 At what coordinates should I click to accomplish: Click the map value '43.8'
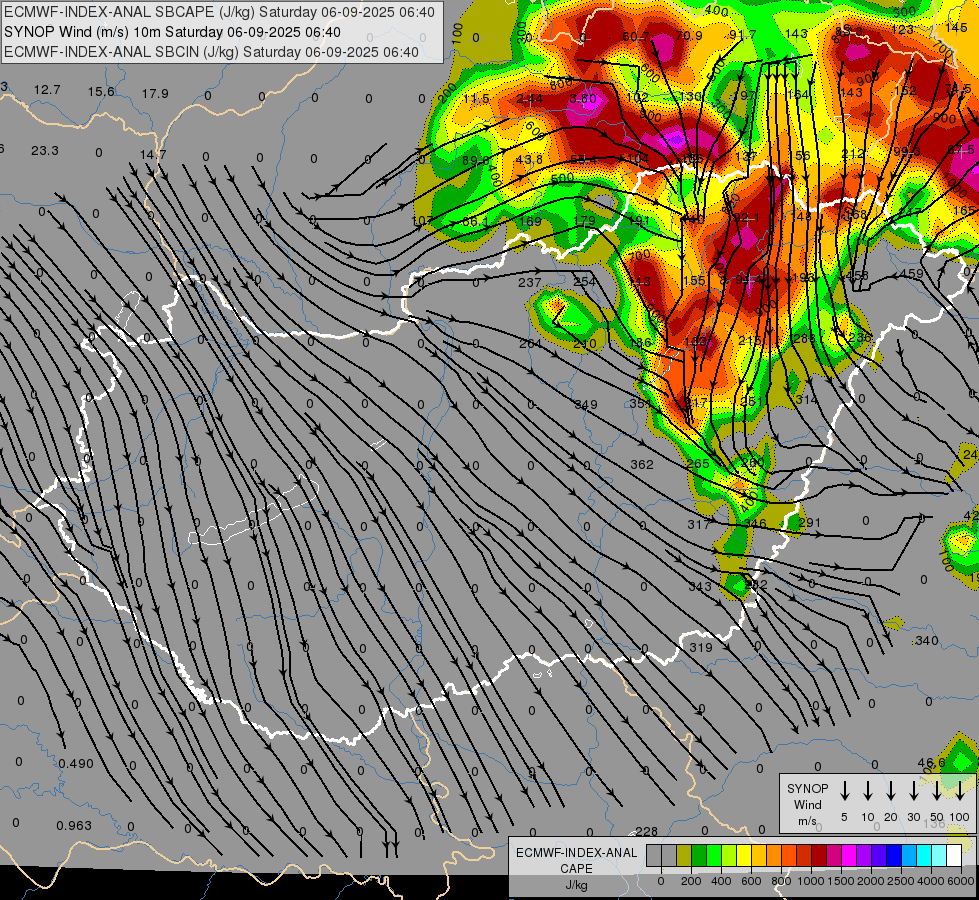529,159
